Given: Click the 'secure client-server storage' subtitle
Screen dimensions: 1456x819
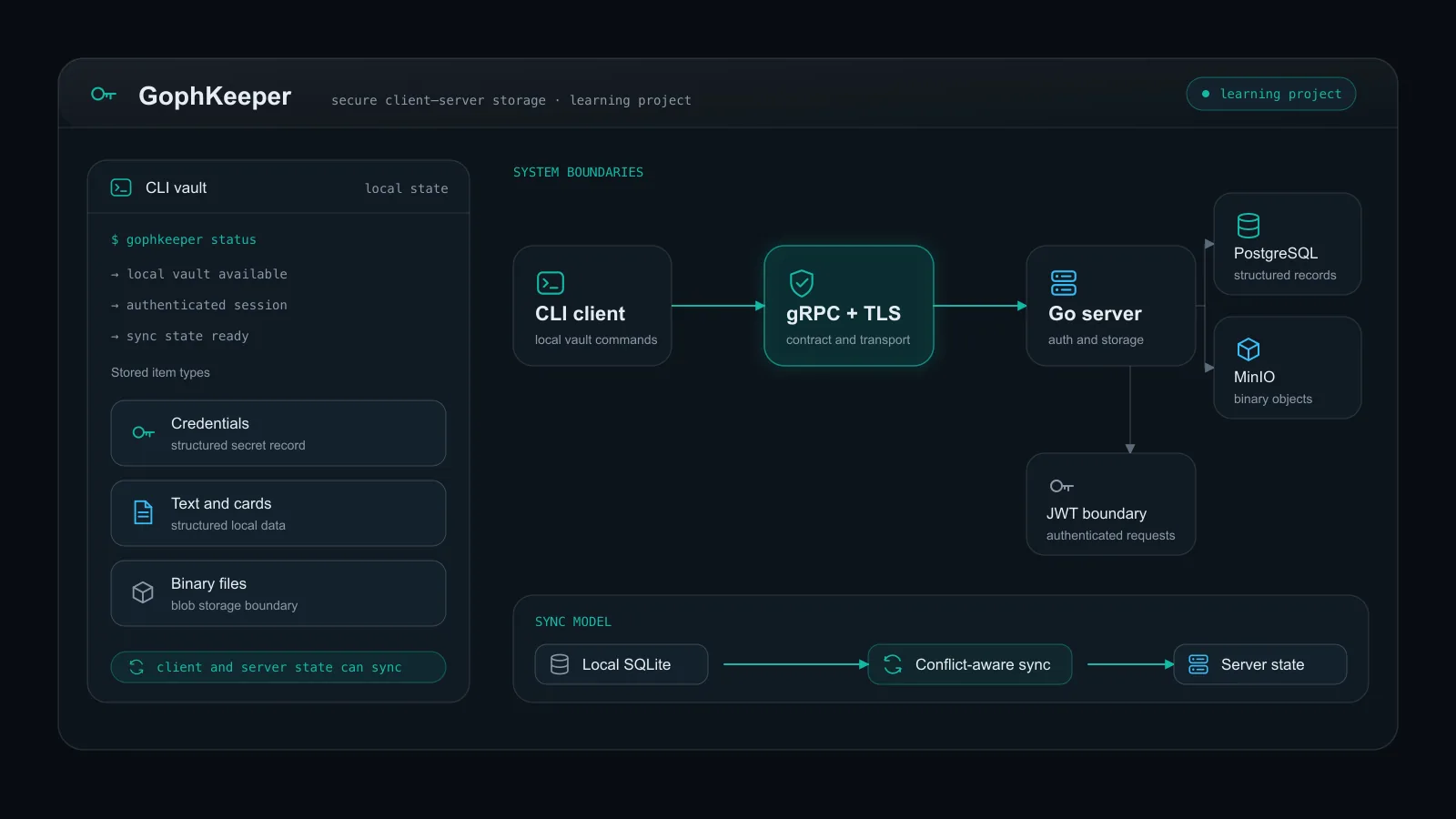Looking at the screenshot, I should click(x=439, y=100).
